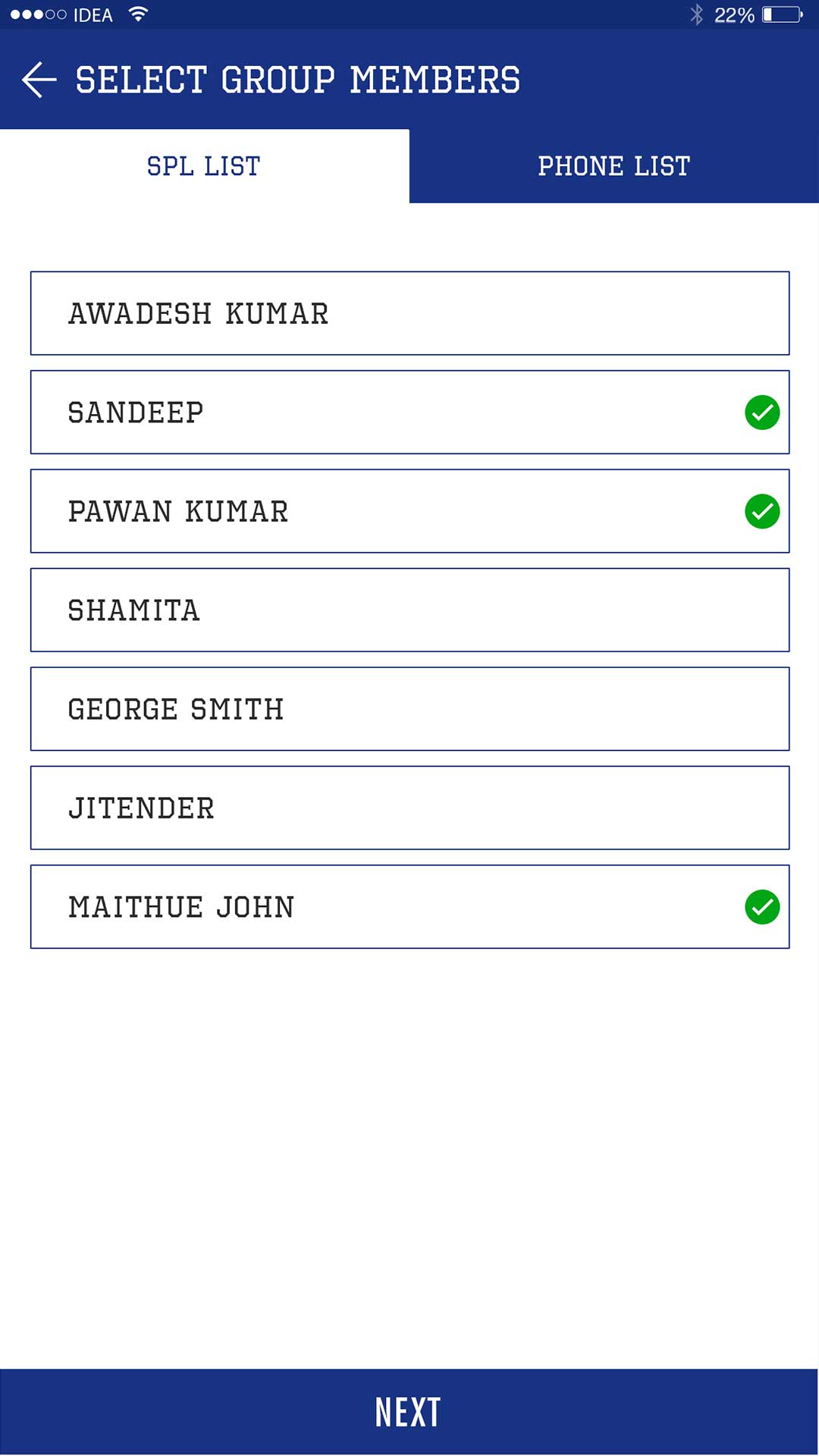The height and width of the screenshot is (1456, 819).
Task: Tap the Wi-Fi signal icon
Action: click(138, 14)
